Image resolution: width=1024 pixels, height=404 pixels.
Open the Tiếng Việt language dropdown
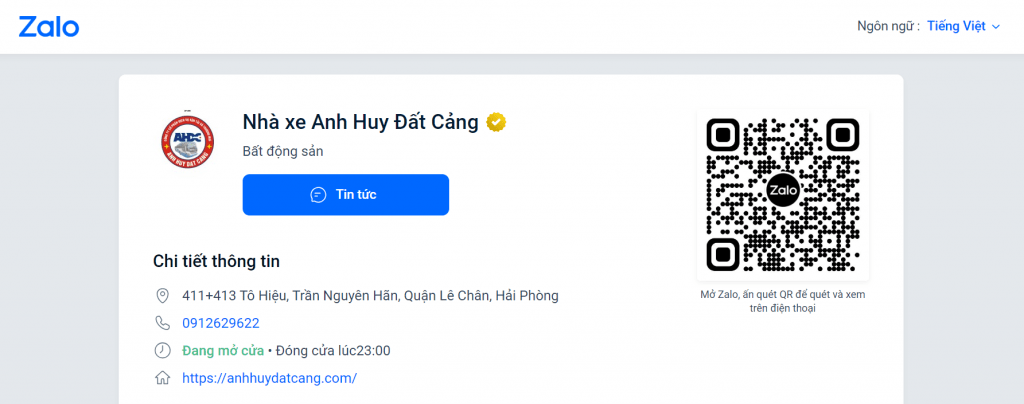pyautogui.click(x=956, y=27)
